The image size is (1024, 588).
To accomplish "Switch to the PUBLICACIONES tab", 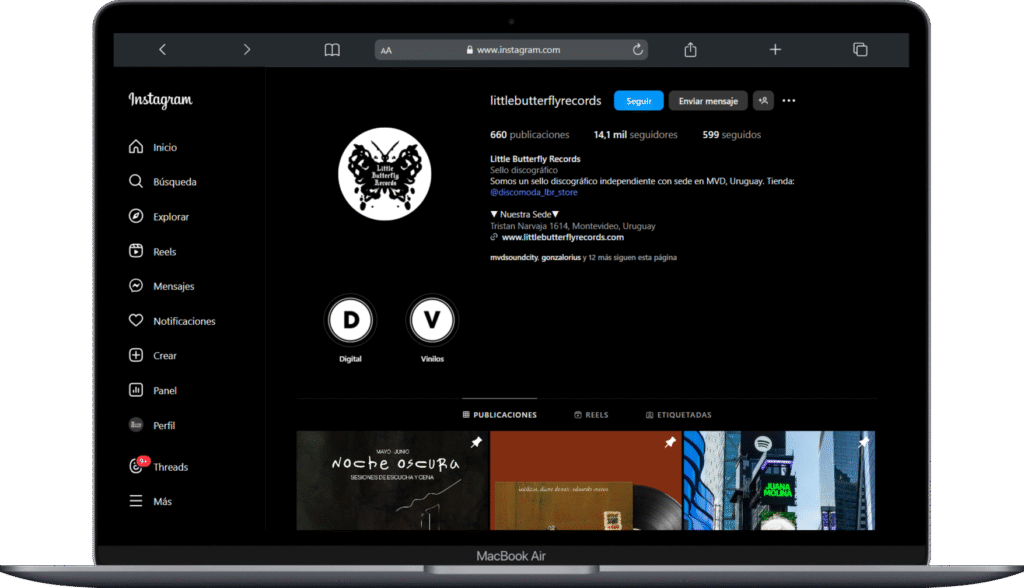I will click(500, 415).
